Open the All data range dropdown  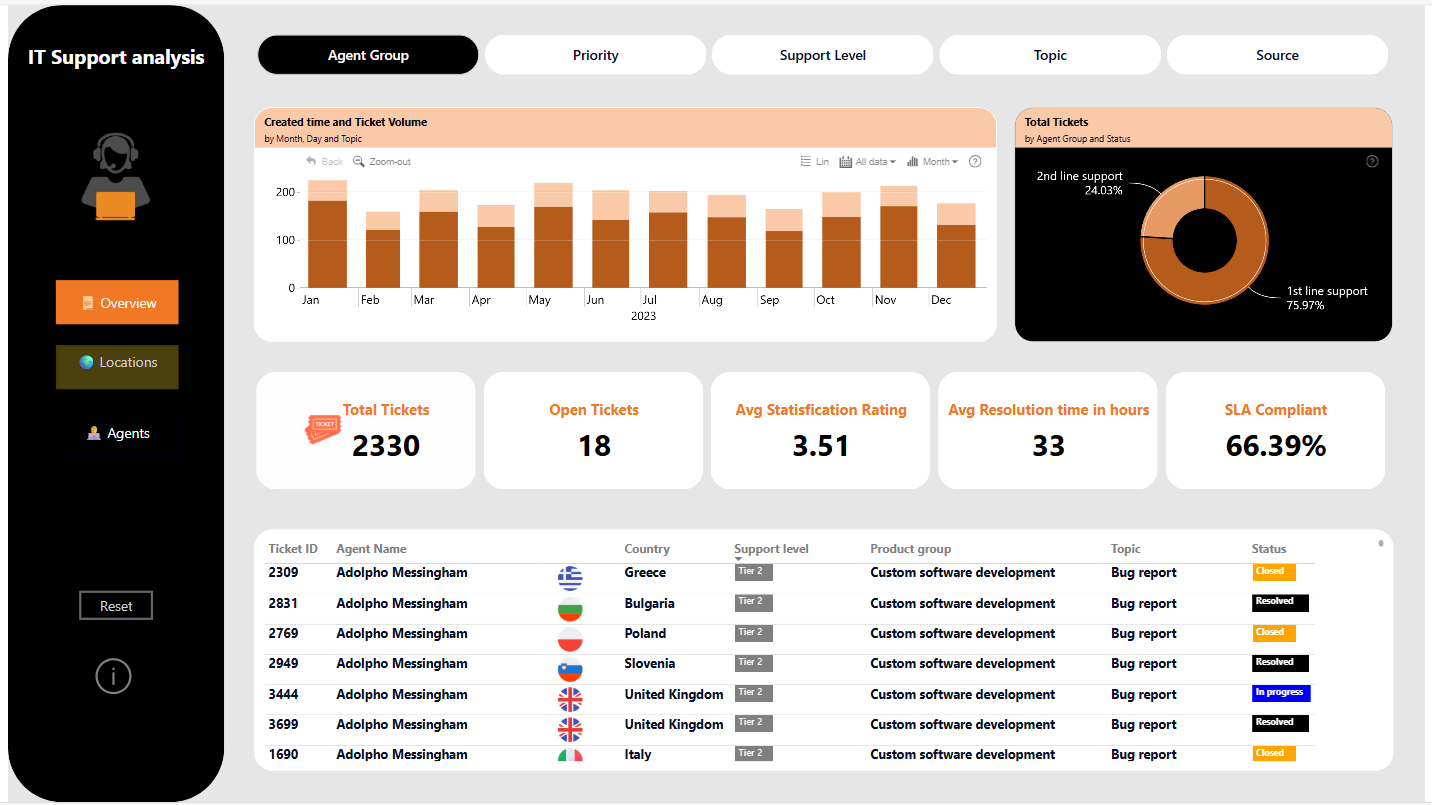pos(867,162)
